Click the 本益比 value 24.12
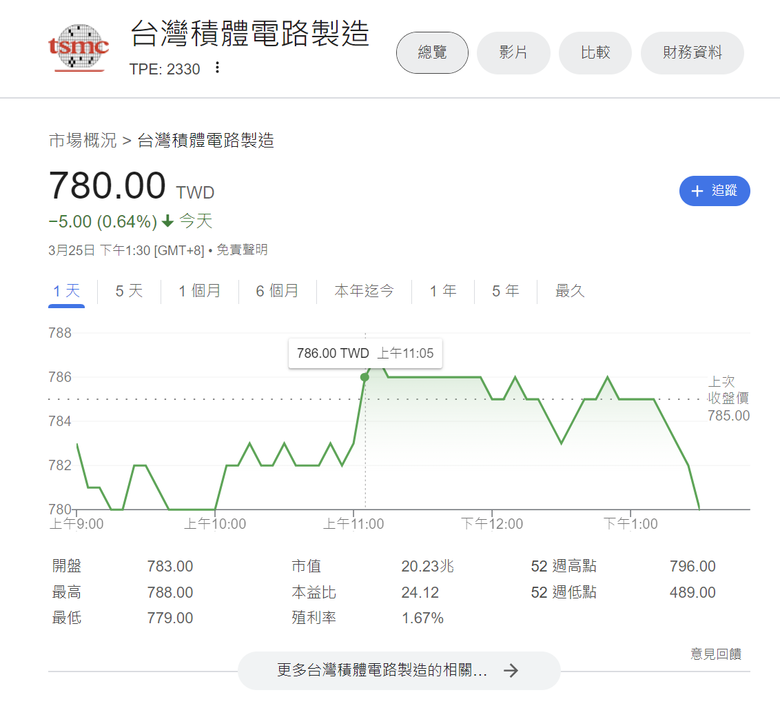780x717 pixels. 420,593
